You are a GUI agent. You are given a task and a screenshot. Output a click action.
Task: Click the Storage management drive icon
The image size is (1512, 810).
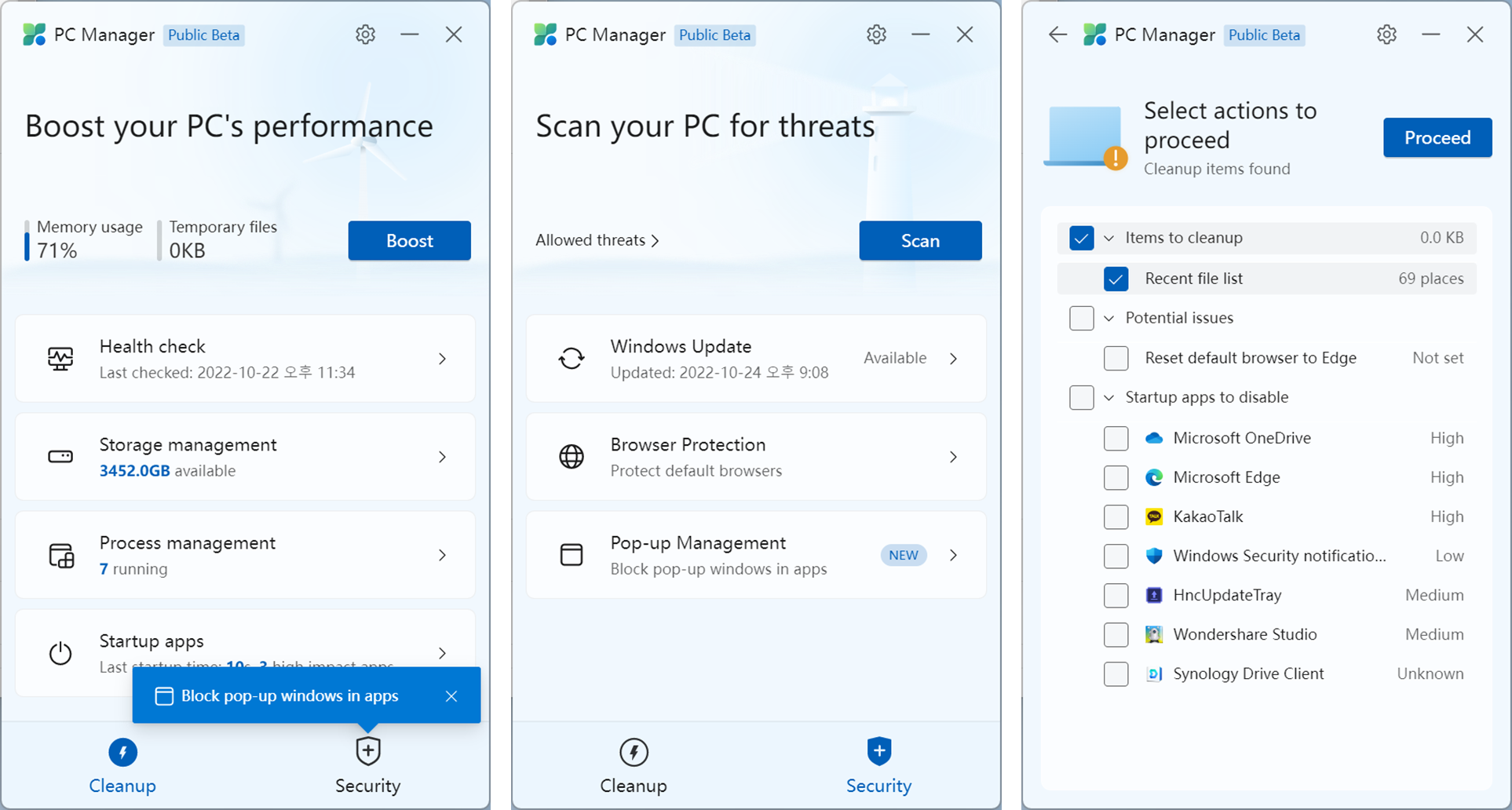60,457
